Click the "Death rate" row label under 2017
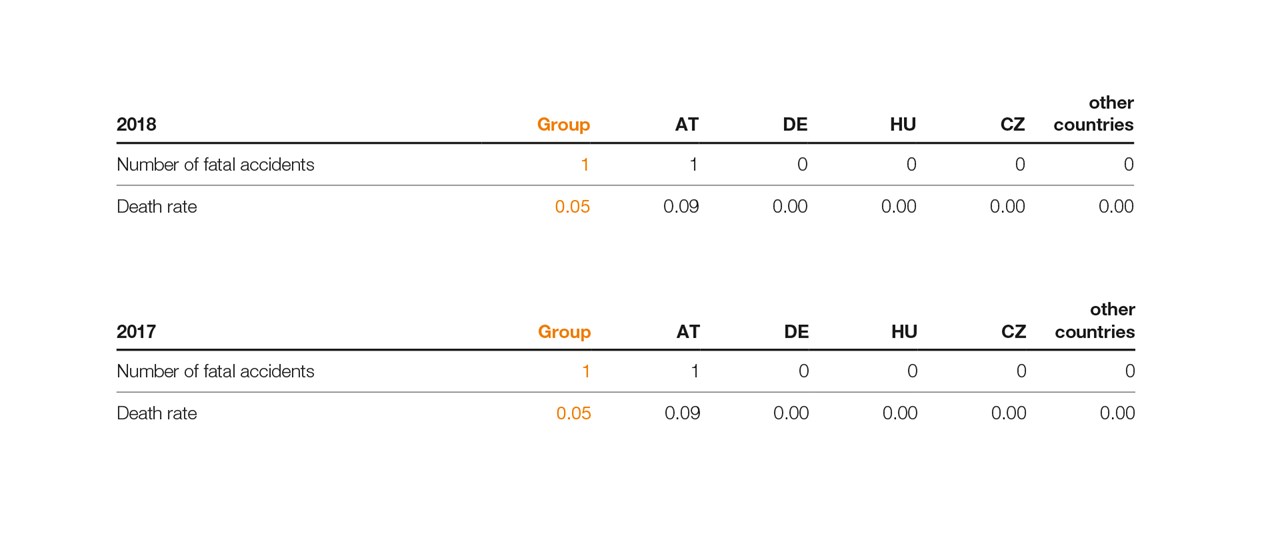Screen dimensions: 1280x534 pos(157,414)
